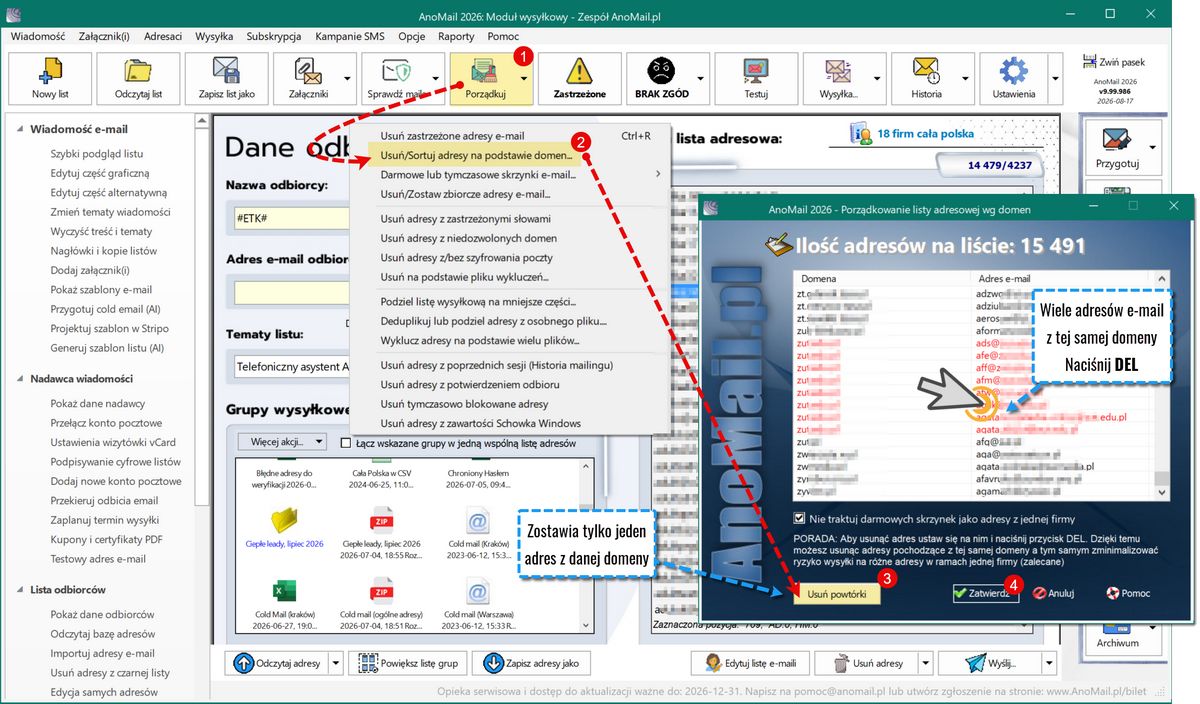Open Kupony i certyfikaty PDF item

pyautogui.click(x=105, y=540)
